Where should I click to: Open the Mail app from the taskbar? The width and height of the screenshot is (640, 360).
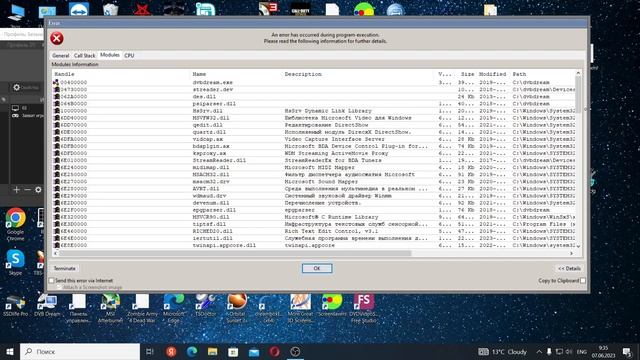tap(254, 351)
